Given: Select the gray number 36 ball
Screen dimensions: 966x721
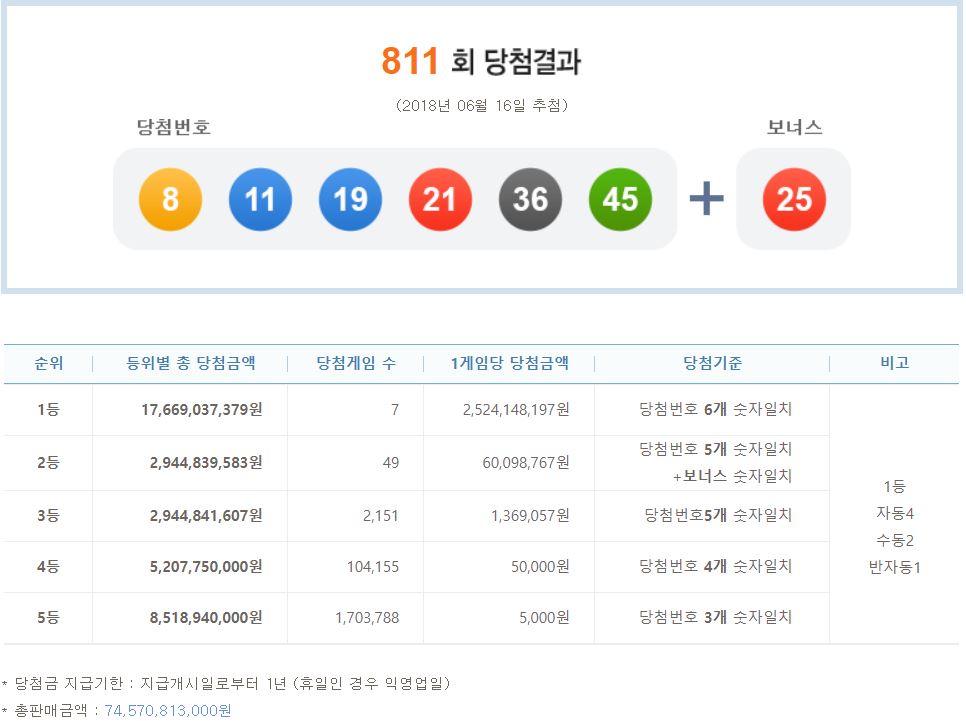Looking at the screenshot, I should 530,199.
